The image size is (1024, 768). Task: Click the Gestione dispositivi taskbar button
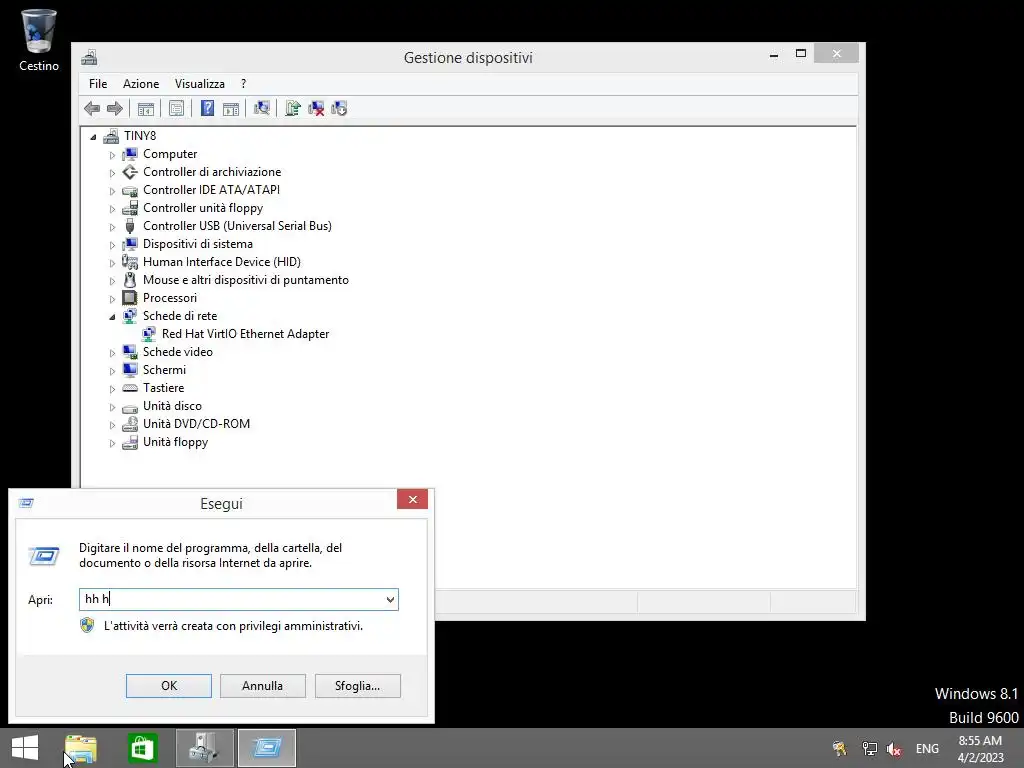(x=204, y=748)
